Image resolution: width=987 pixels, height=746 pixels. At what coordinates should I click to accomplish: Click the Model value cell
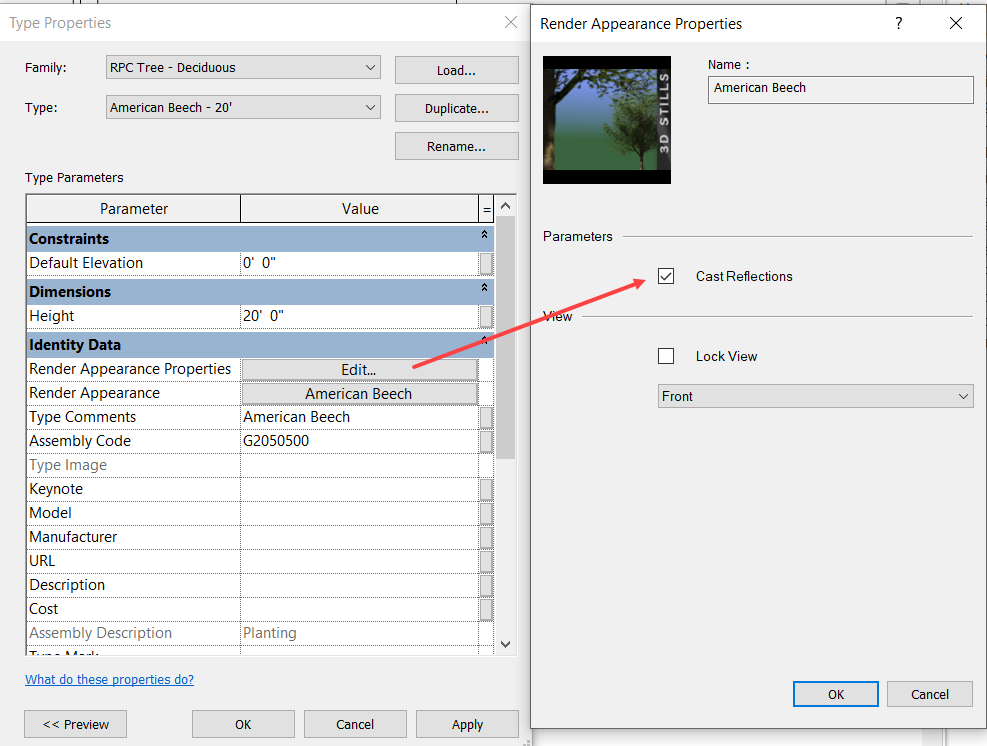[x=359, y=513]
